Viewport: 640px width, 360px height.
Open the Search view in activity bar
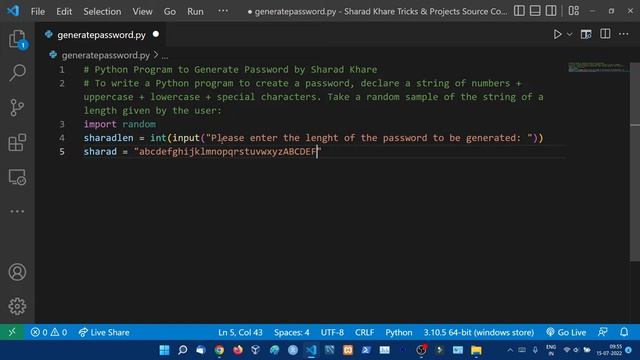coord(17,73)
